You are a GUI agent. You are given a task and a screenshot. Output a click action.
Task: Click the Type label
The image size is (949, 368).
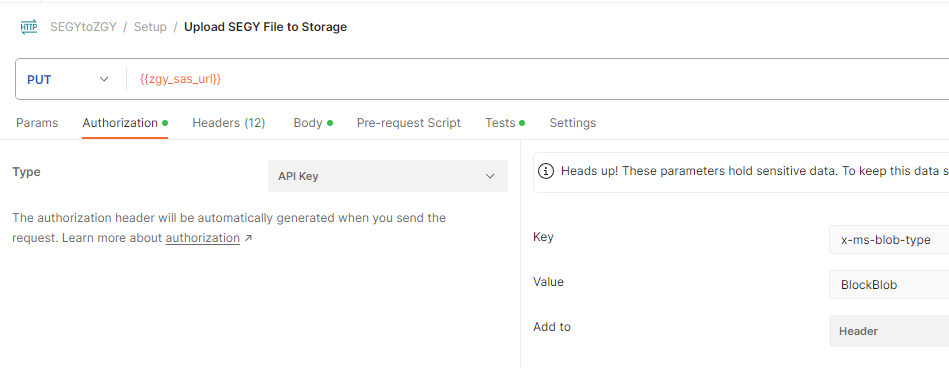[26, 172]
